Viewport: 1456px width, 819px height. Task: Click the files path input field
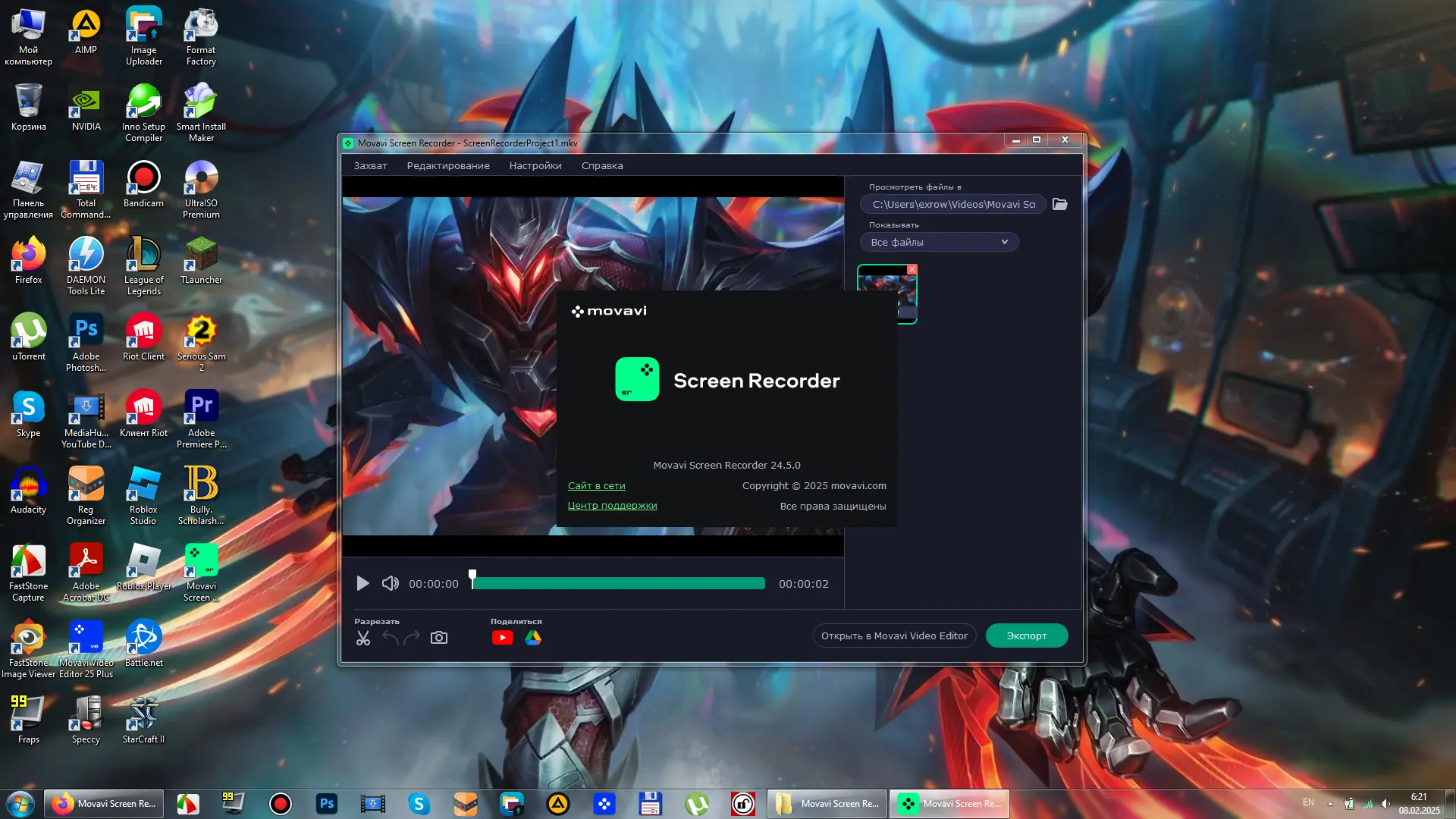coord(952,204)
